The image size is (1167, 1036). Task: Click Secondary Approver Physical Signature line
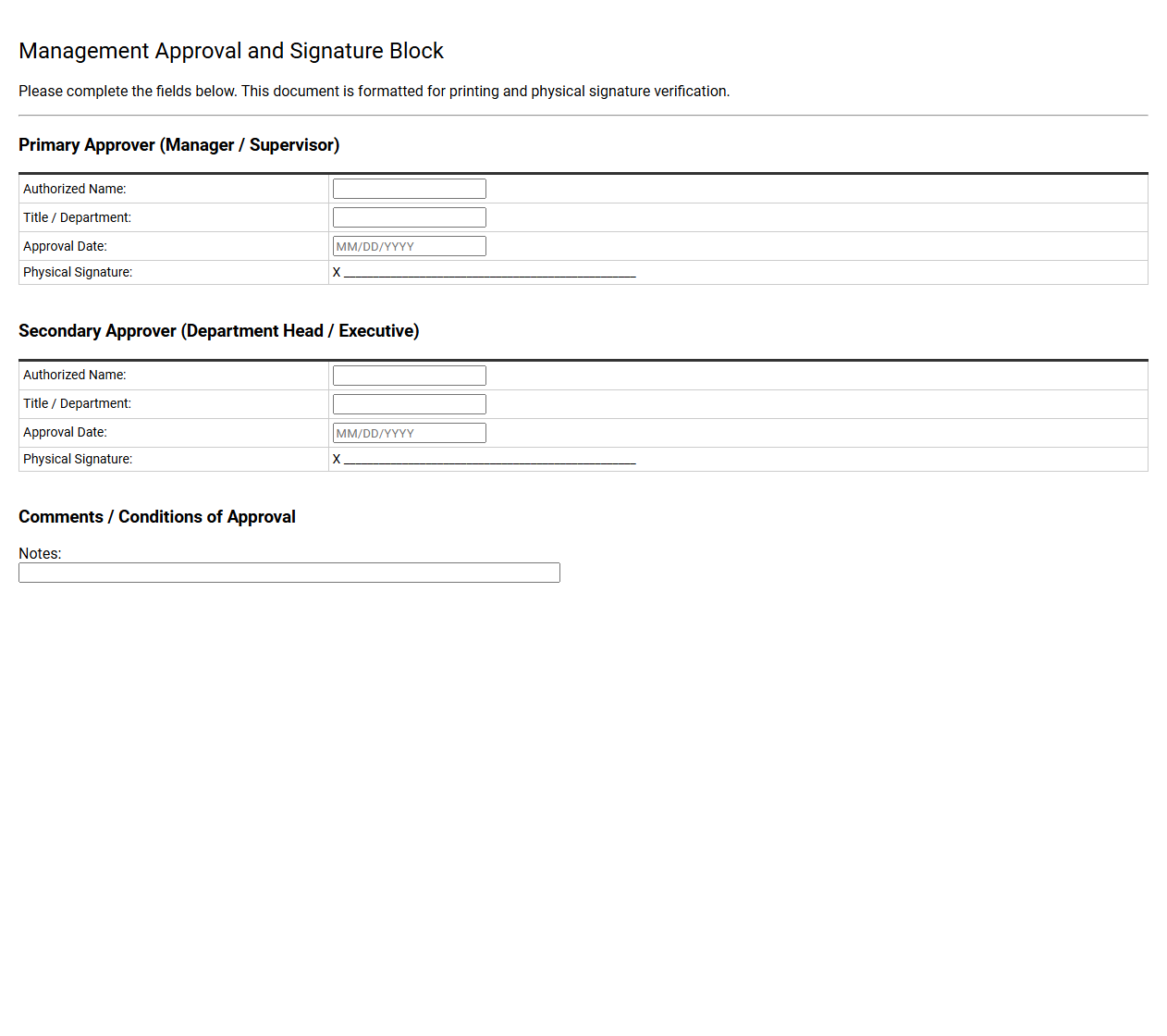tap(485, 460)
